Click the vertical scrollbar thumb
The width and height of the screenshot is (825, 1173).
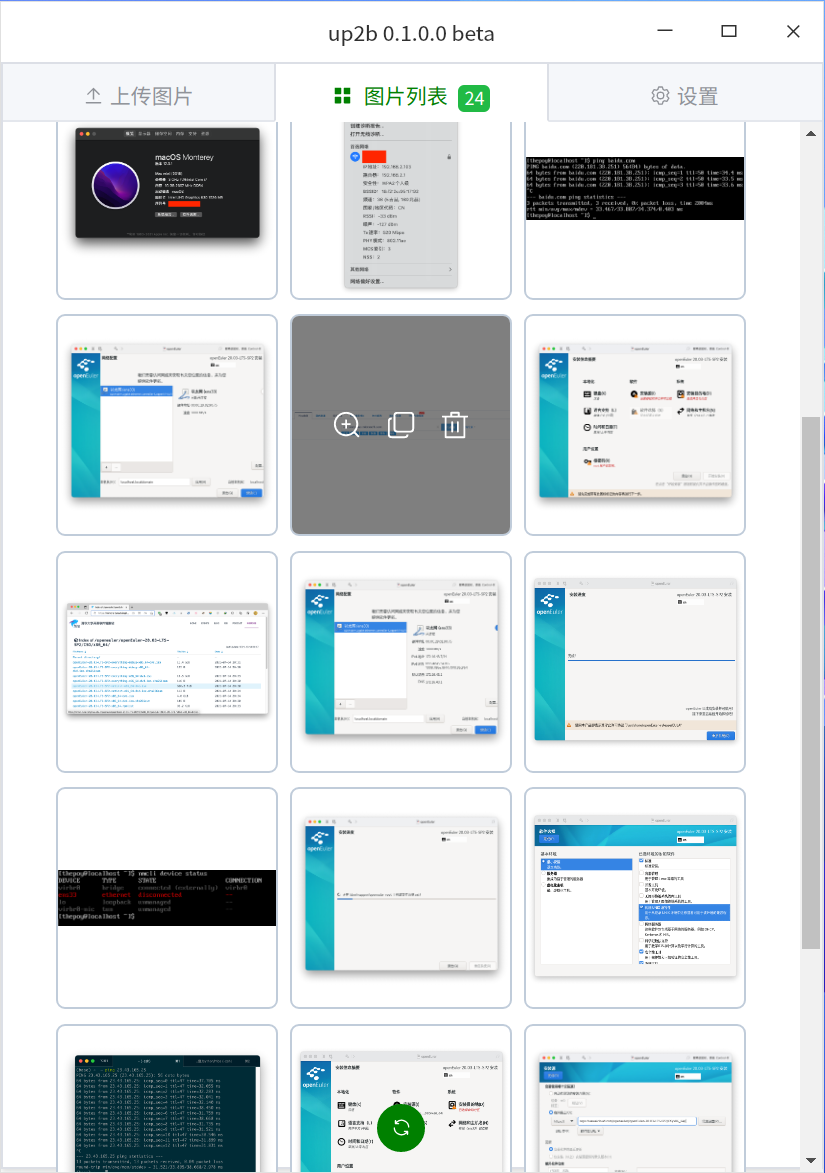tap(811, 683)
